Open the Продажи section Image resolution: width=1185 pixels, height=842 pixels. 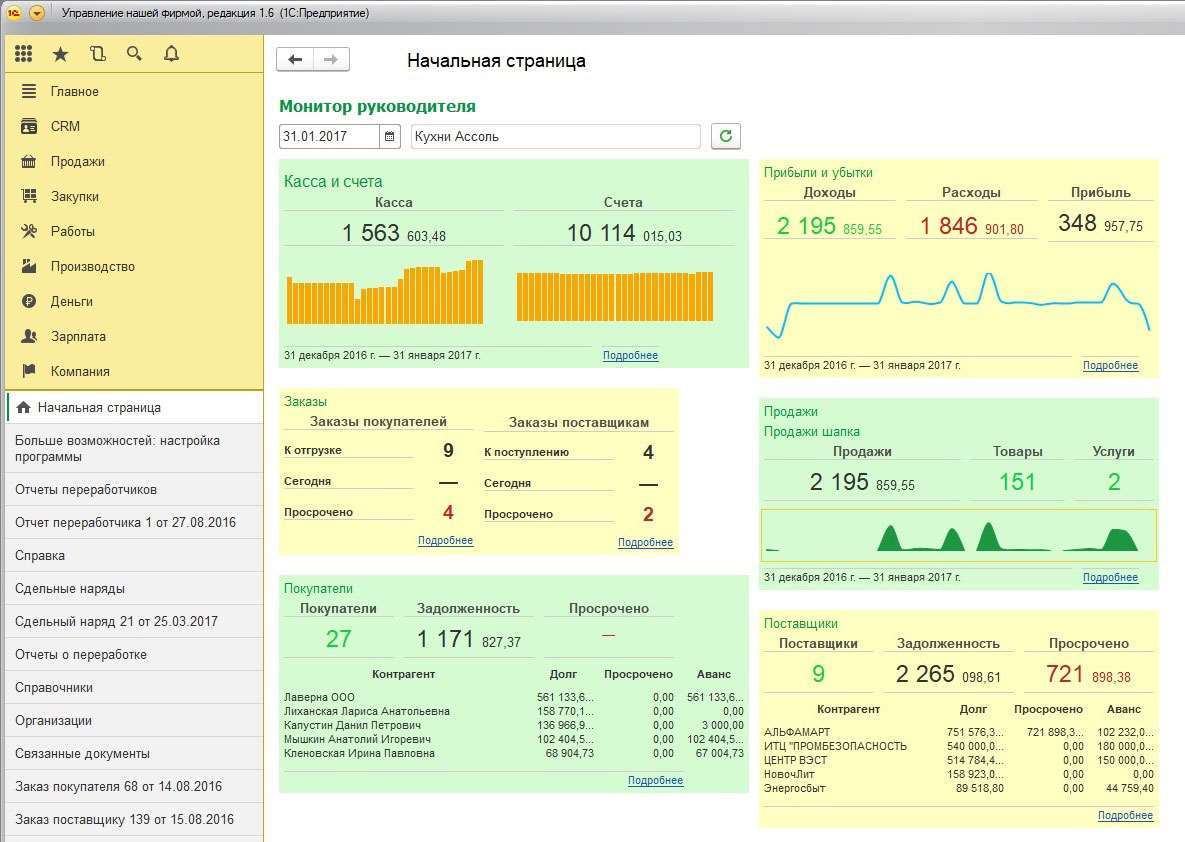[x=77, y=161]
